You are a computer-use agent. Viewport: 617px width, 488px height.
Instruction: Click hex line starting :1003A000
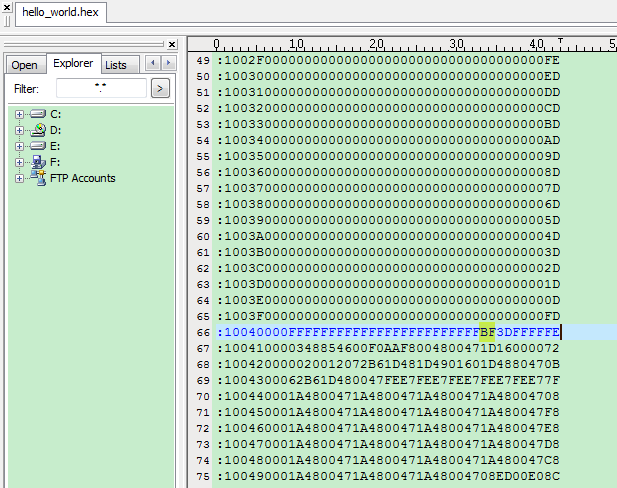[x=388, y=236]
